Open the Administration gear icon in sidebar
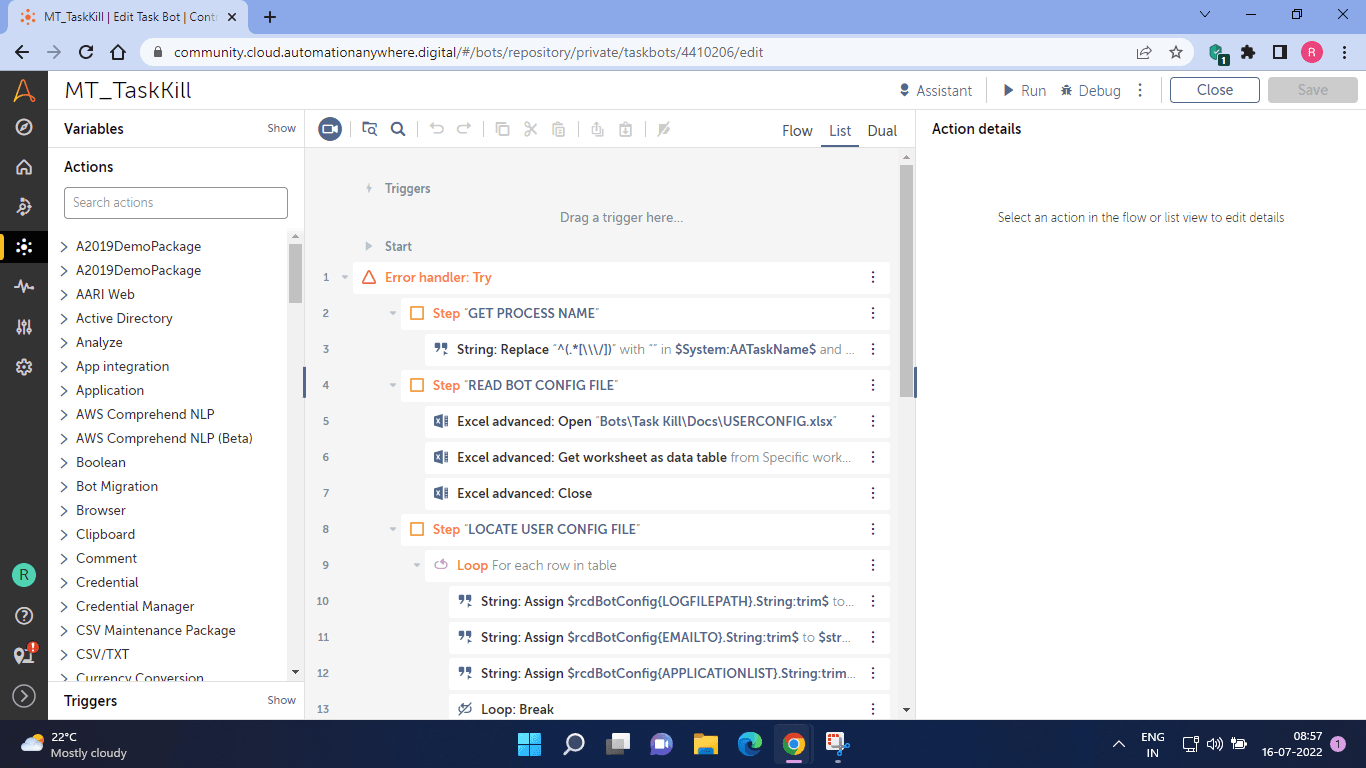1366x768 pixels. 24,367
